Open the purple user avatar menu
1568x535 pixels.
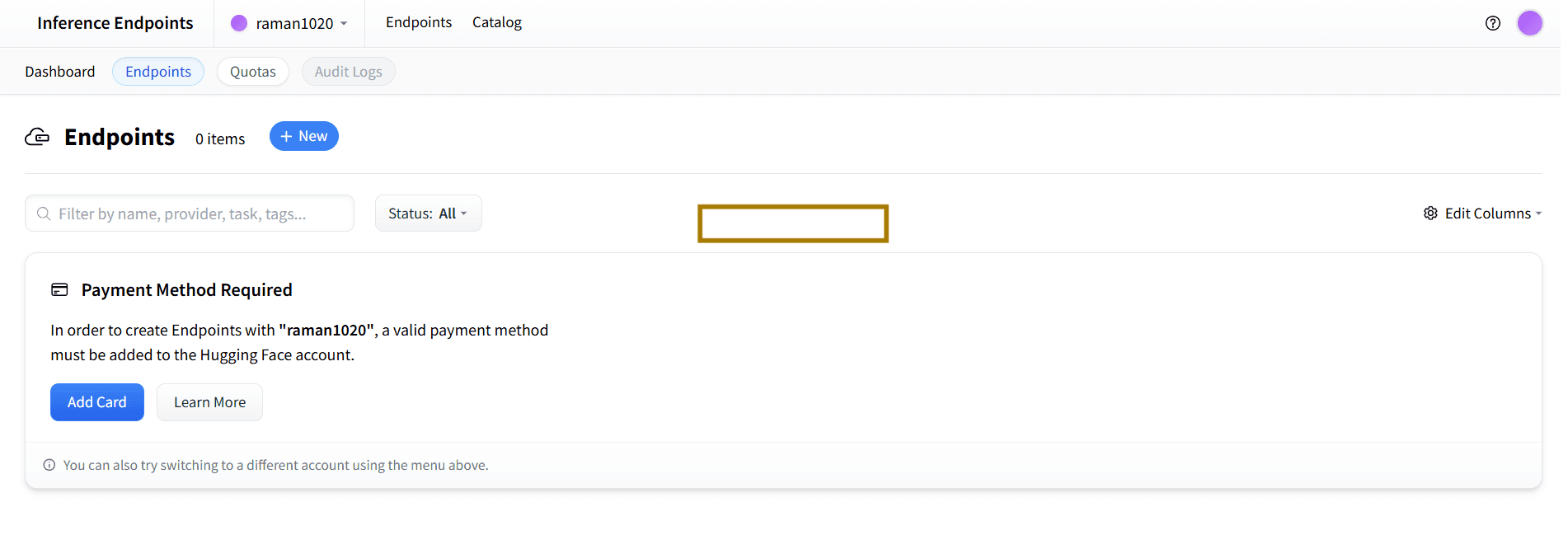1529,23
